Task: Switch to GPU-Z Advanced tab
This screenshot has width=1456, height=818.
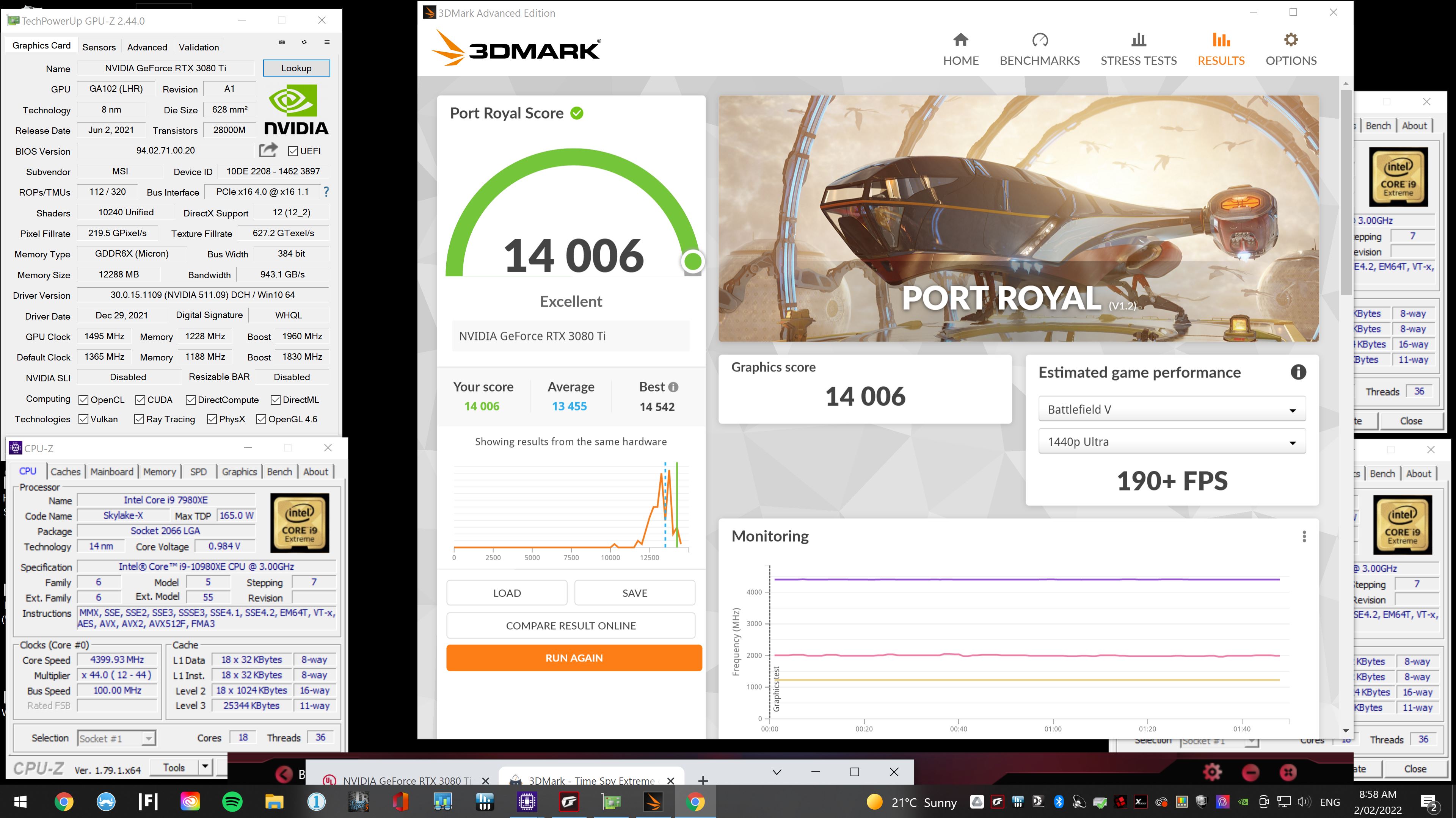Action: [x=147, y=47]
